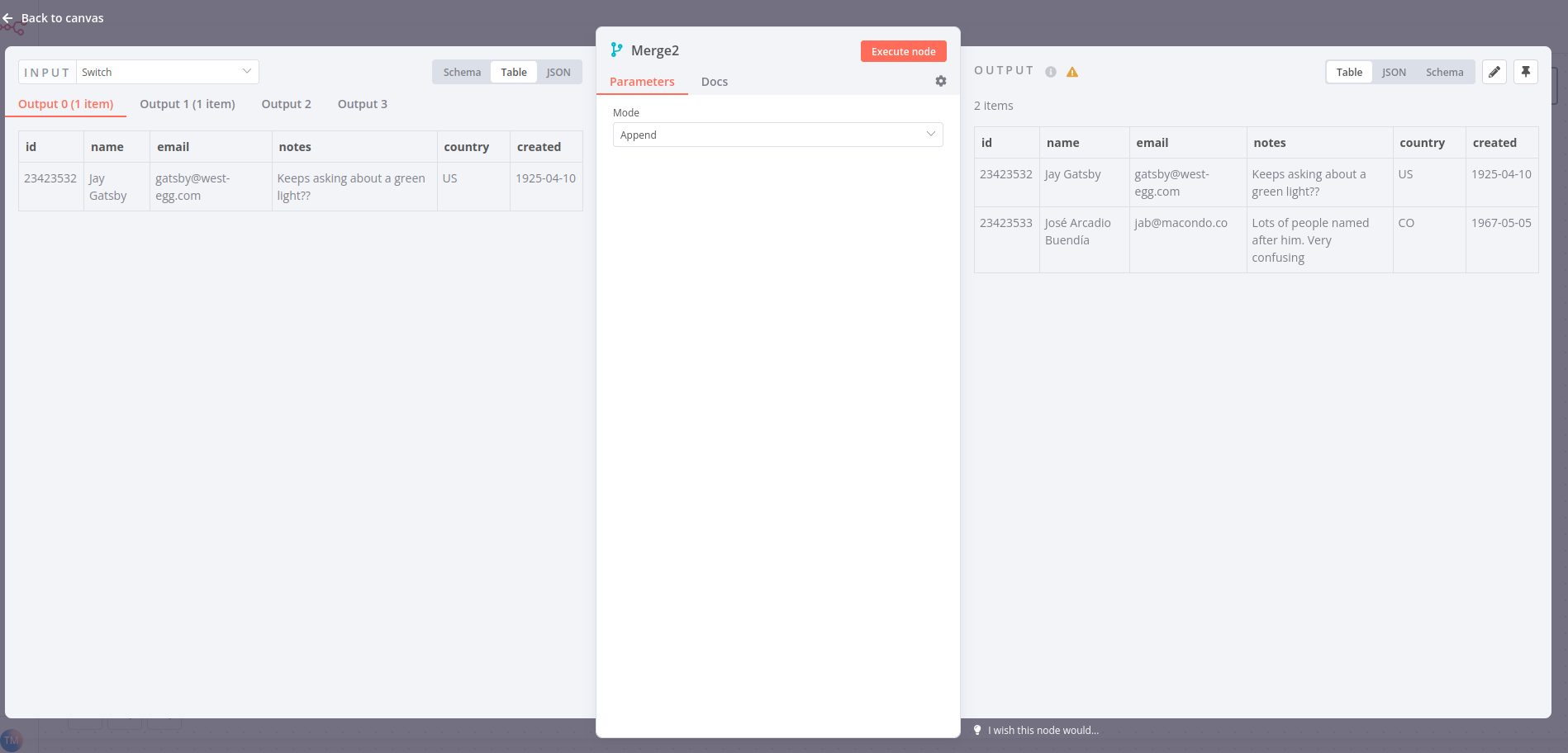Click the back arrow icon to canvas
This screenshot has height=753, width=1568.
(7, 18)
